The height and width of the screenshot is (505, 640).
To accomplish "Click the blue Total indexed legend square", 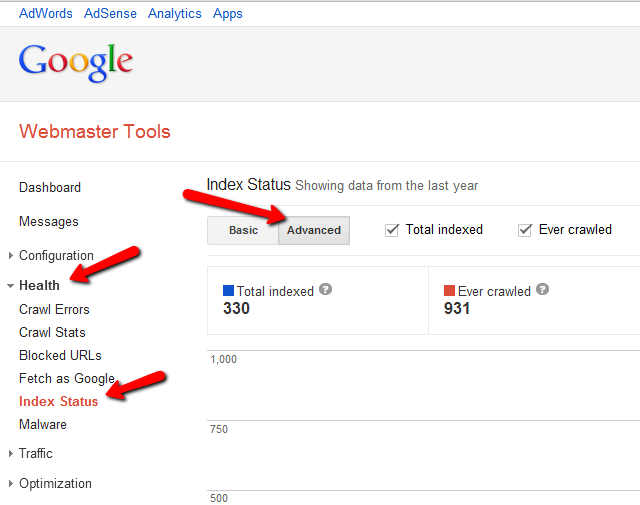I will (x=228, y=290).
